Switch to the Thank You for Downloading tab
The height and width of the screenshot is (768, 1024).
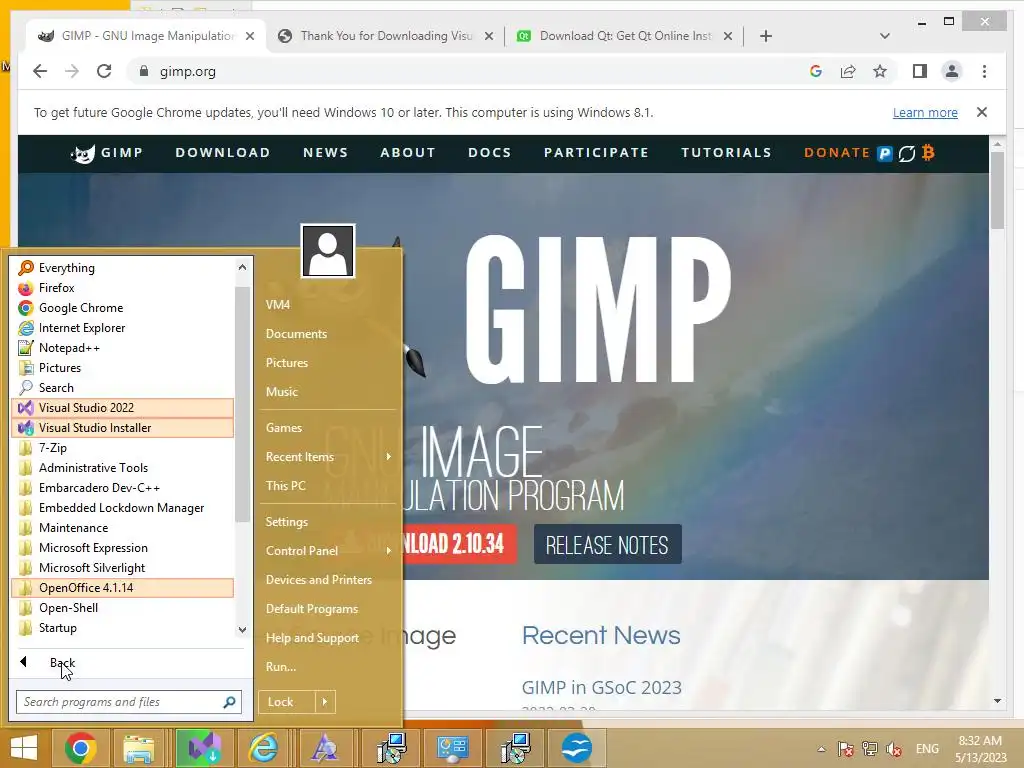tap(385, 36)
